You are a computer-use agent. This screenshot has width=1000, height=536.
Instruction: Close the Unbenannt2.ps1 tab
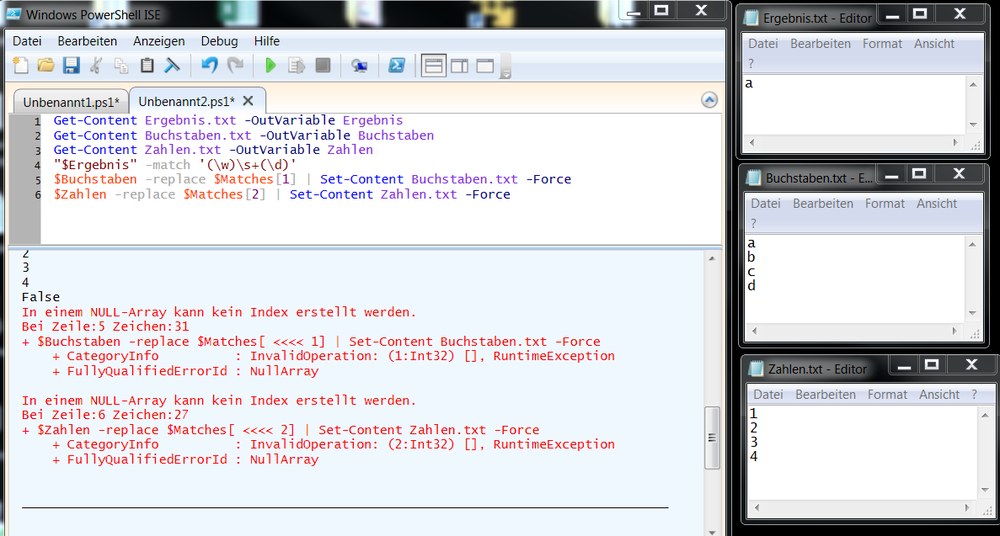coord(248,101)
